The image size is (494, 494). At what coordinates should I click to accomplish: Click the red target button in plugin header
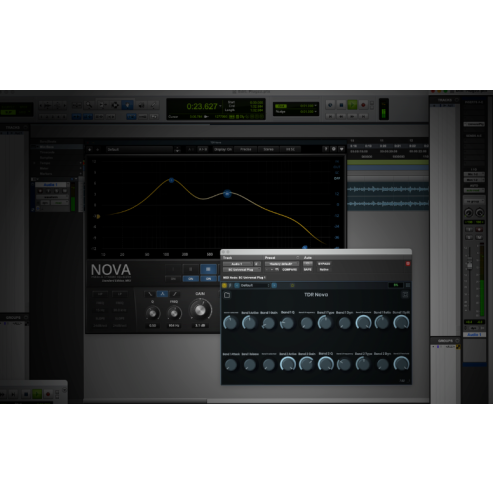[x=407, y=264]
